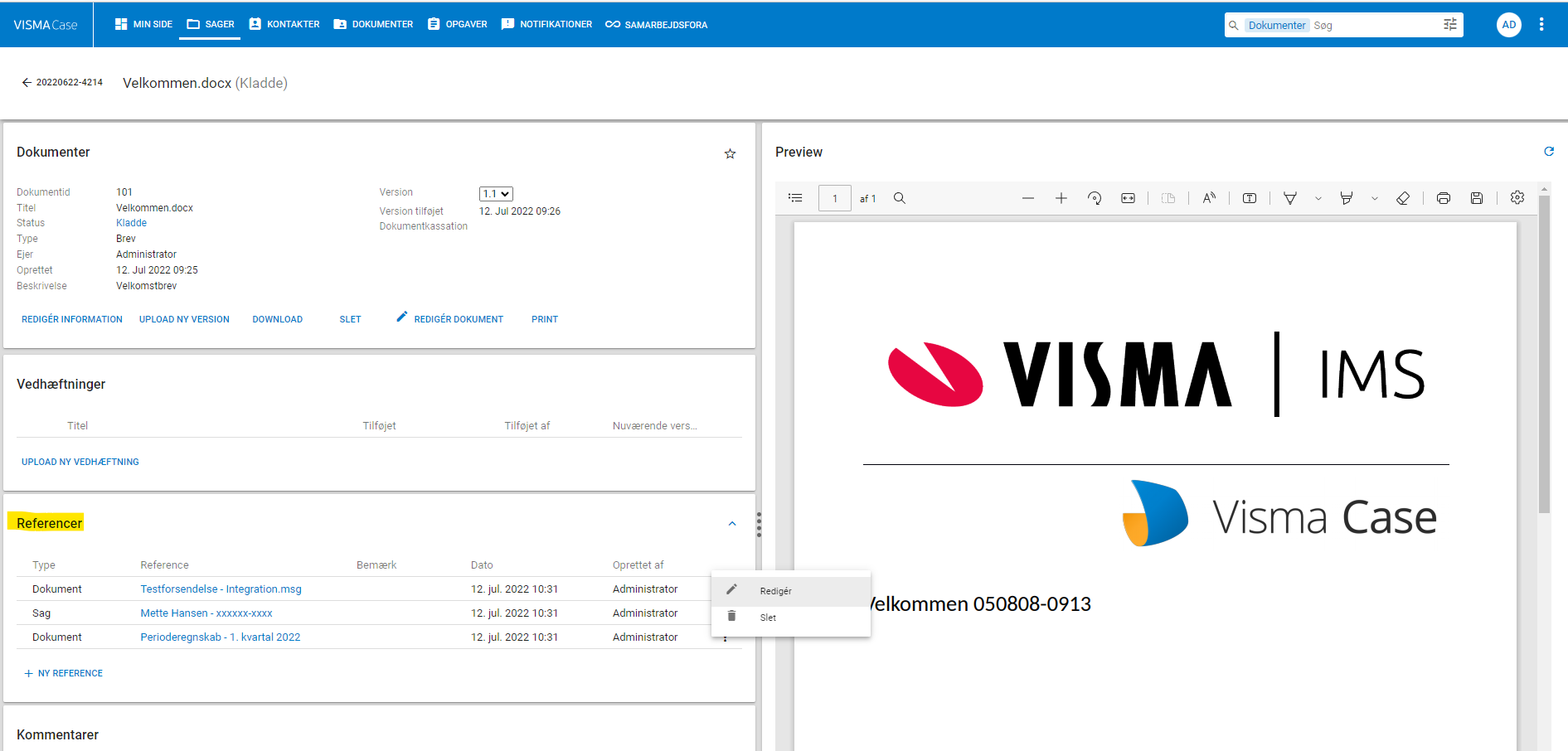Select the Add text tool in PDF toolbar
This screenshot has height=751, width=1568.
pyautogui.click(x=1250, y=198)
